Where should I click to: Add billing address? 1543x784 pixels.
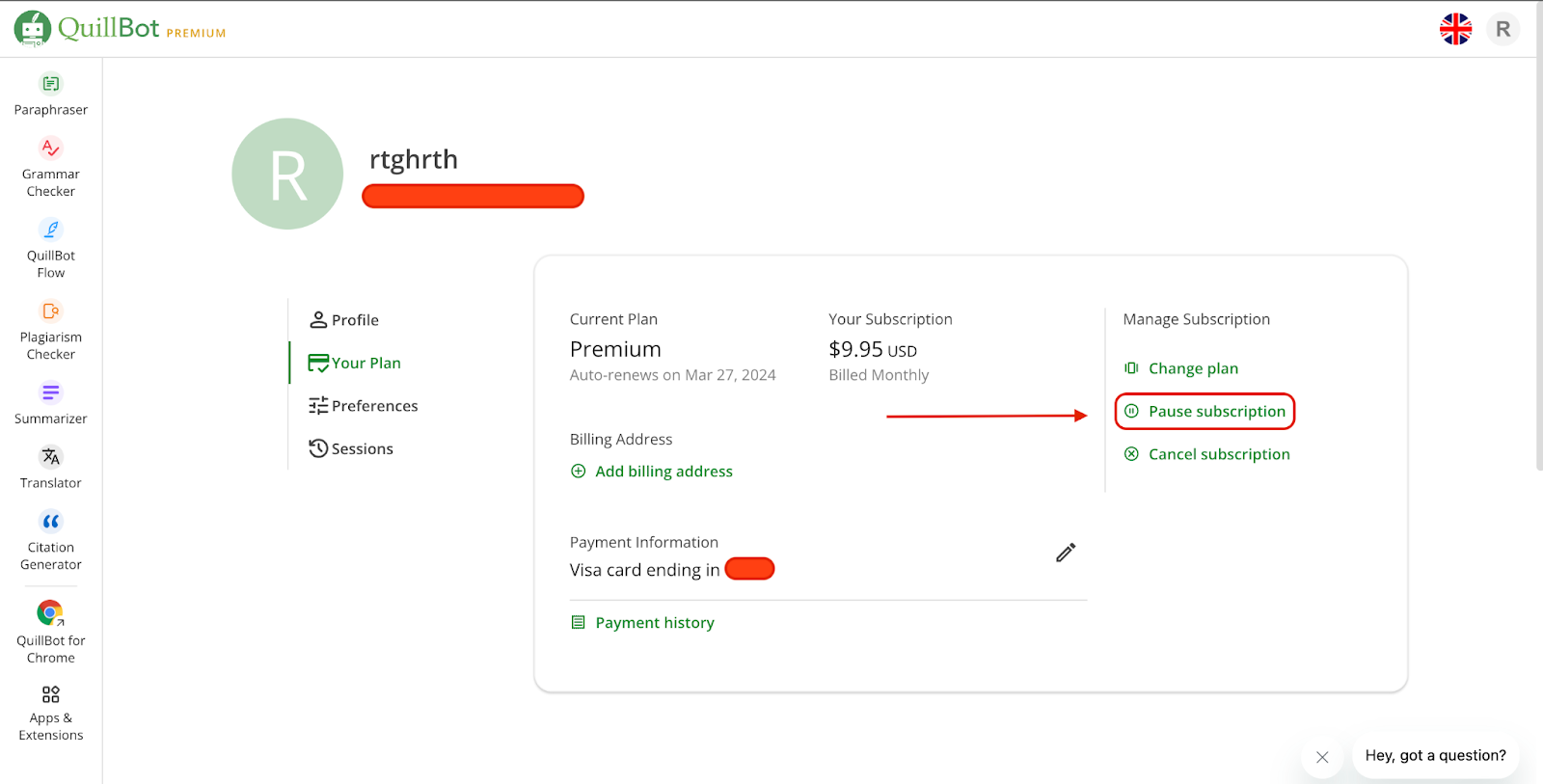pos(652,472)
